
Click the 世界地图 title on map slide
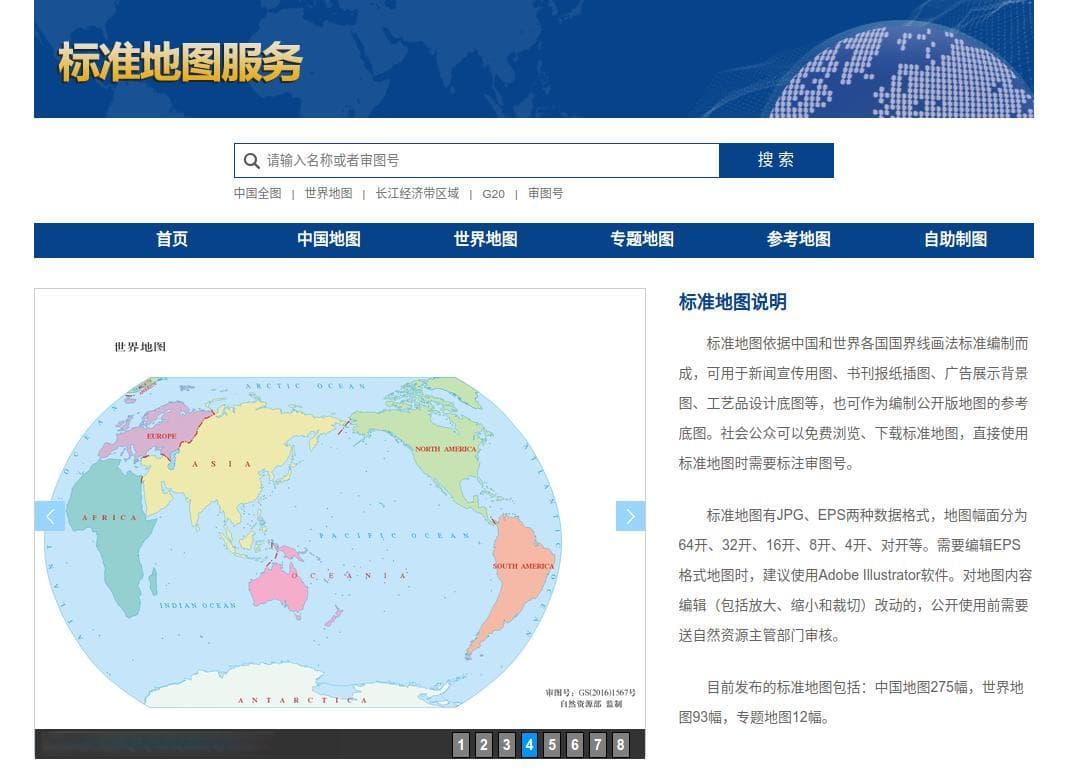(x=140, y=347)
